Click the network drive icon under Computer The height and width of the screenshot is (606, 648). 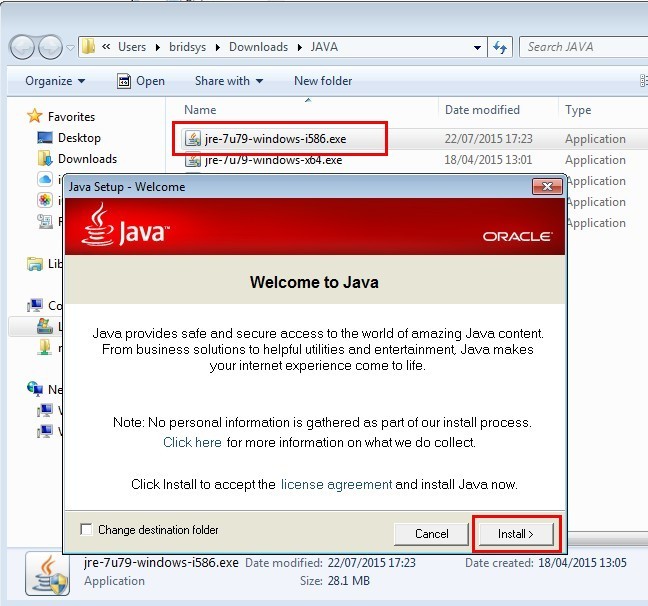[x=45, y=347]
